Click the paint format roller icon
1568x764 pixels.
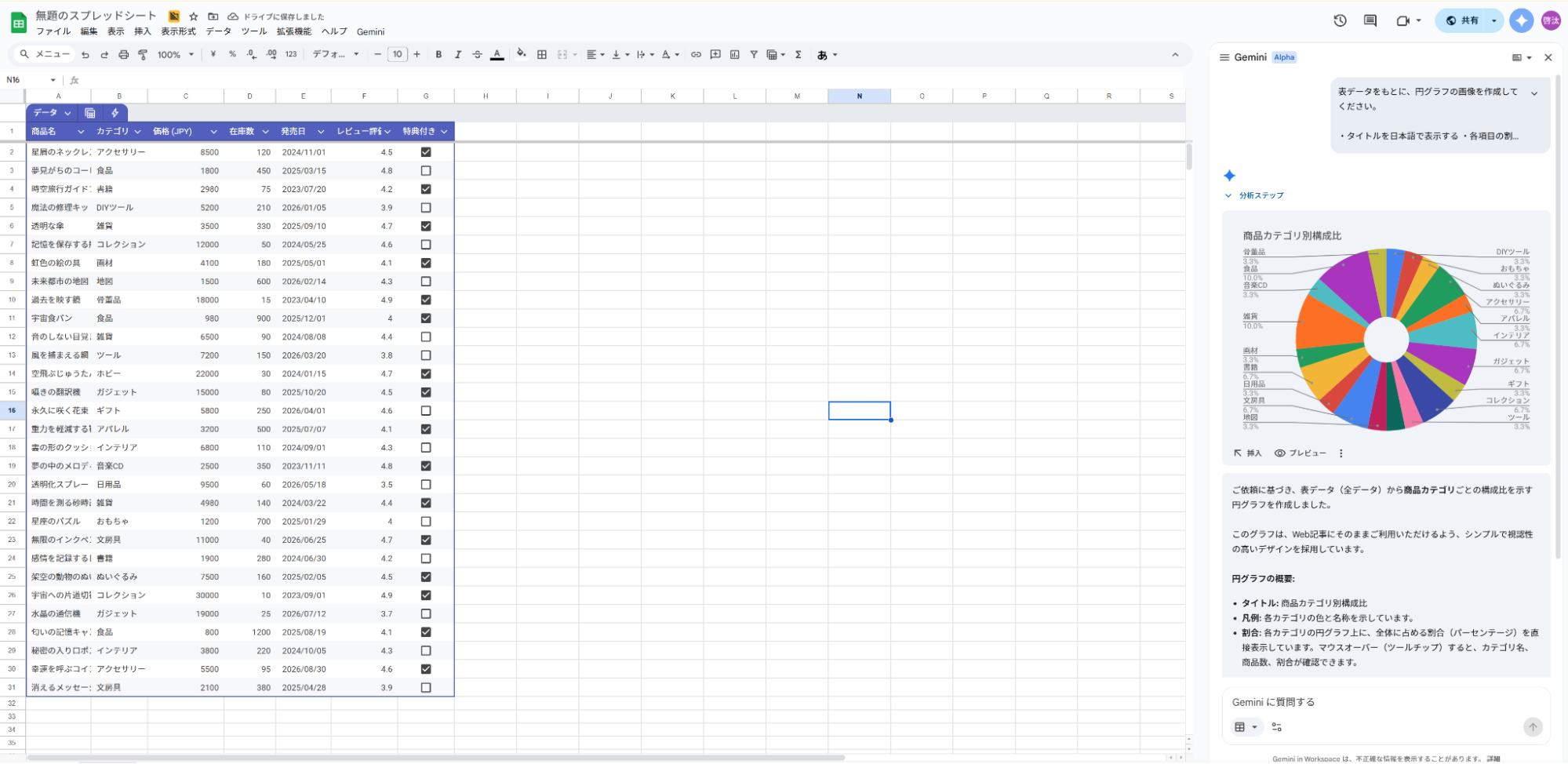143,55
